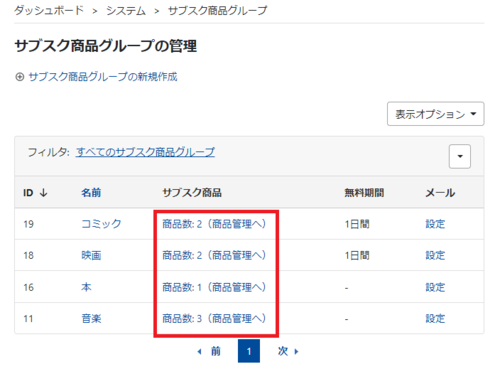Click the すべてのサブスク商品グループ filter link
The image size is (500, 374).
tap(145, 152)
